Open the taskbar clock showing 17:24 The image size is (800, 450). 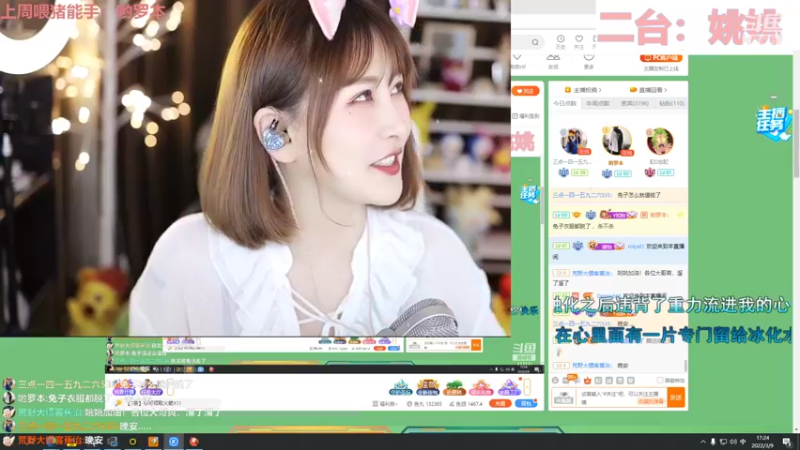click(x=763, y=441)
